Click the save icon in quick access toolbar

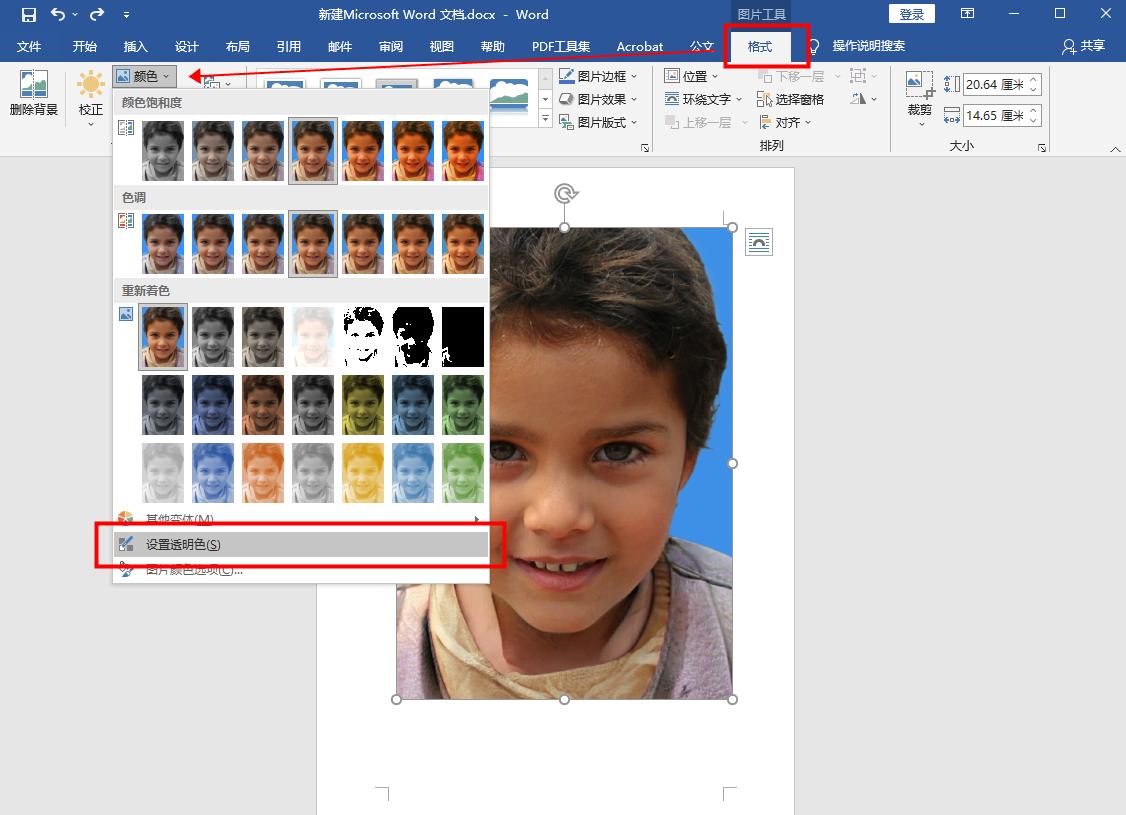click(x=29, y=15)
